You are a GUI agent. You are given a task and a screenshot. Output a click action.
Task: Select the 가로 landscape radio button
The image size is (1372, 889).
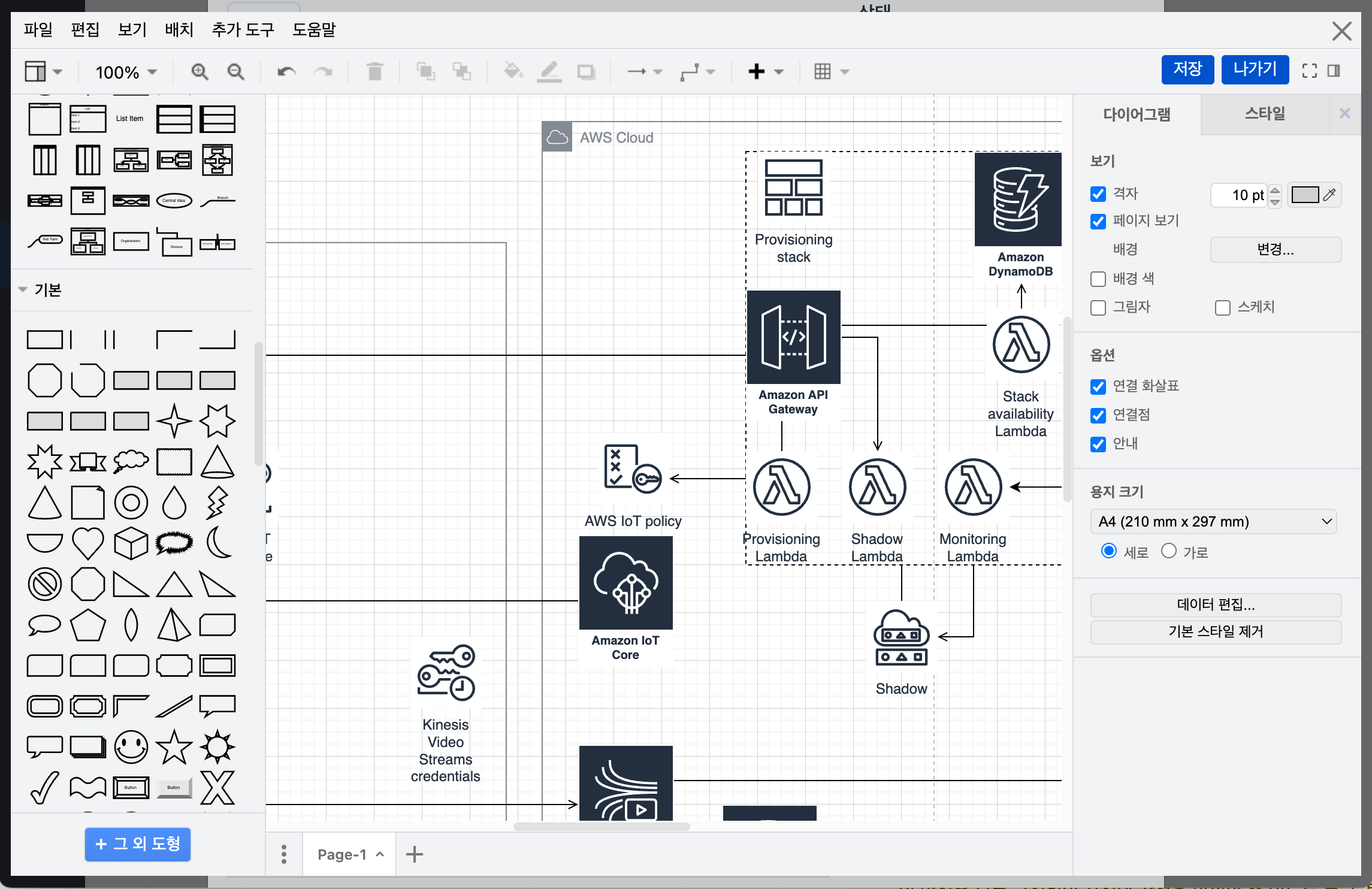coord(1169,551)
